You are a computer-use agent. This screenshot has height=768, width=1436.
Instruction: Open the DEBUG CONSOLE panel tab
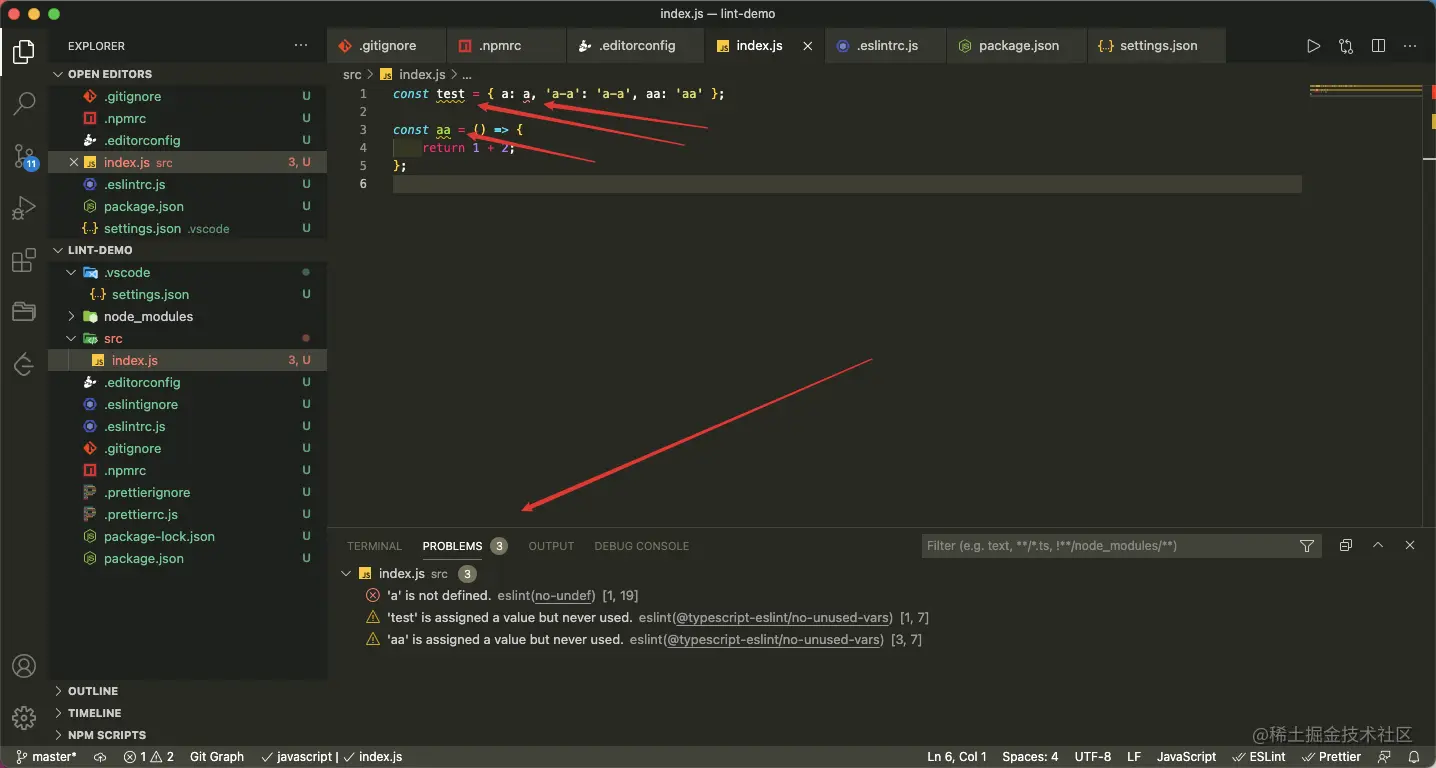click(642, 546)
